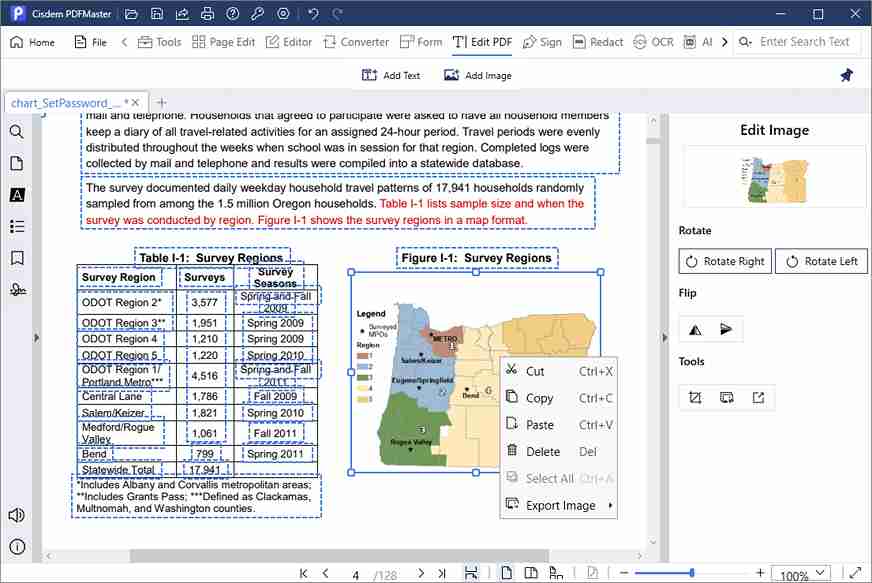872x583 pixels.
Task: Switch to the Form tab
Action: point(421,42)
